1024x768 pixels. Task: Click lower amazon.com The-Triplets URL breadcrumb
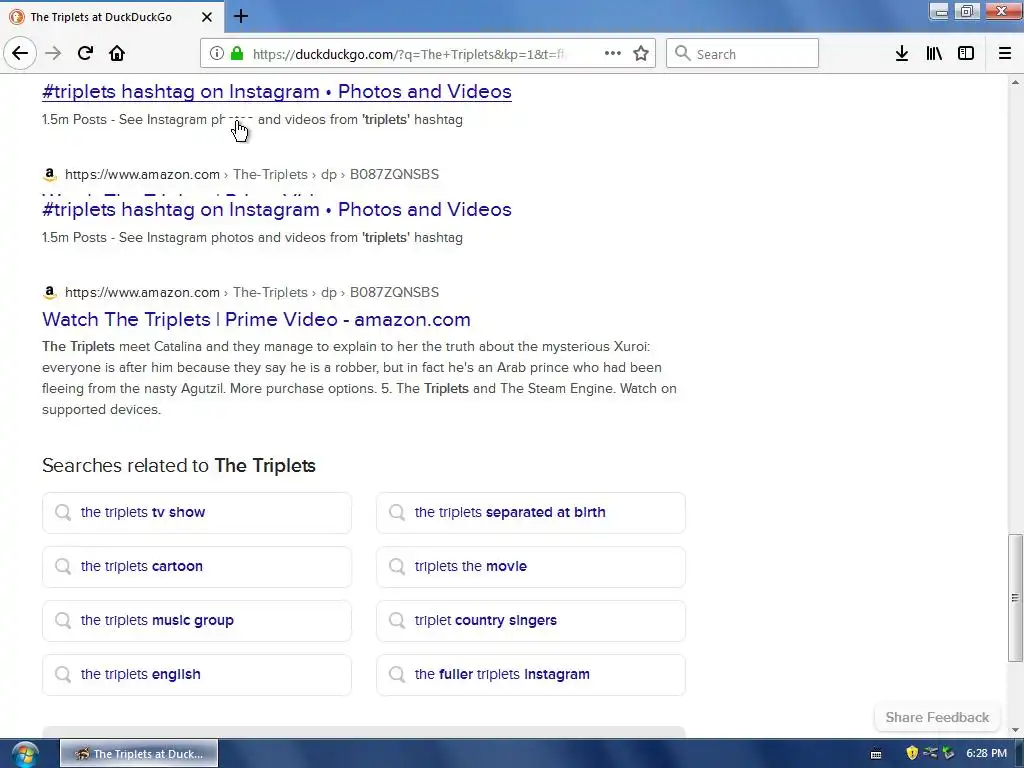[x=252, y=293]
